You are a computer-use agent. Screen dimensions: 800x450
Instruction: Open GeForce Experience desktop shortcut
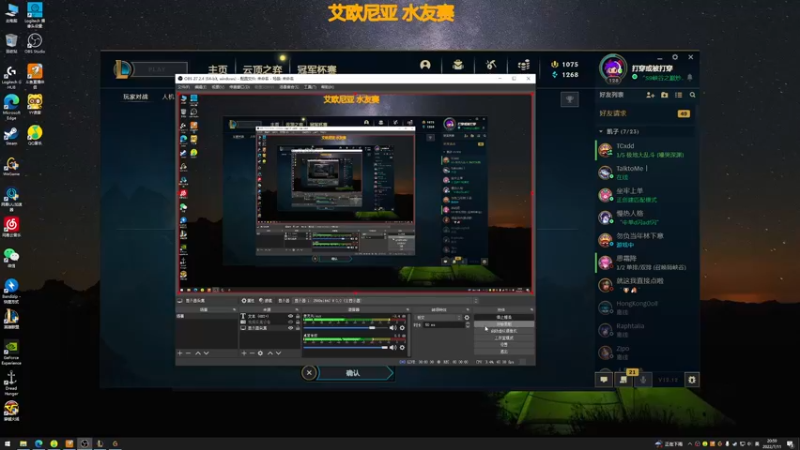tap(11, 353)
